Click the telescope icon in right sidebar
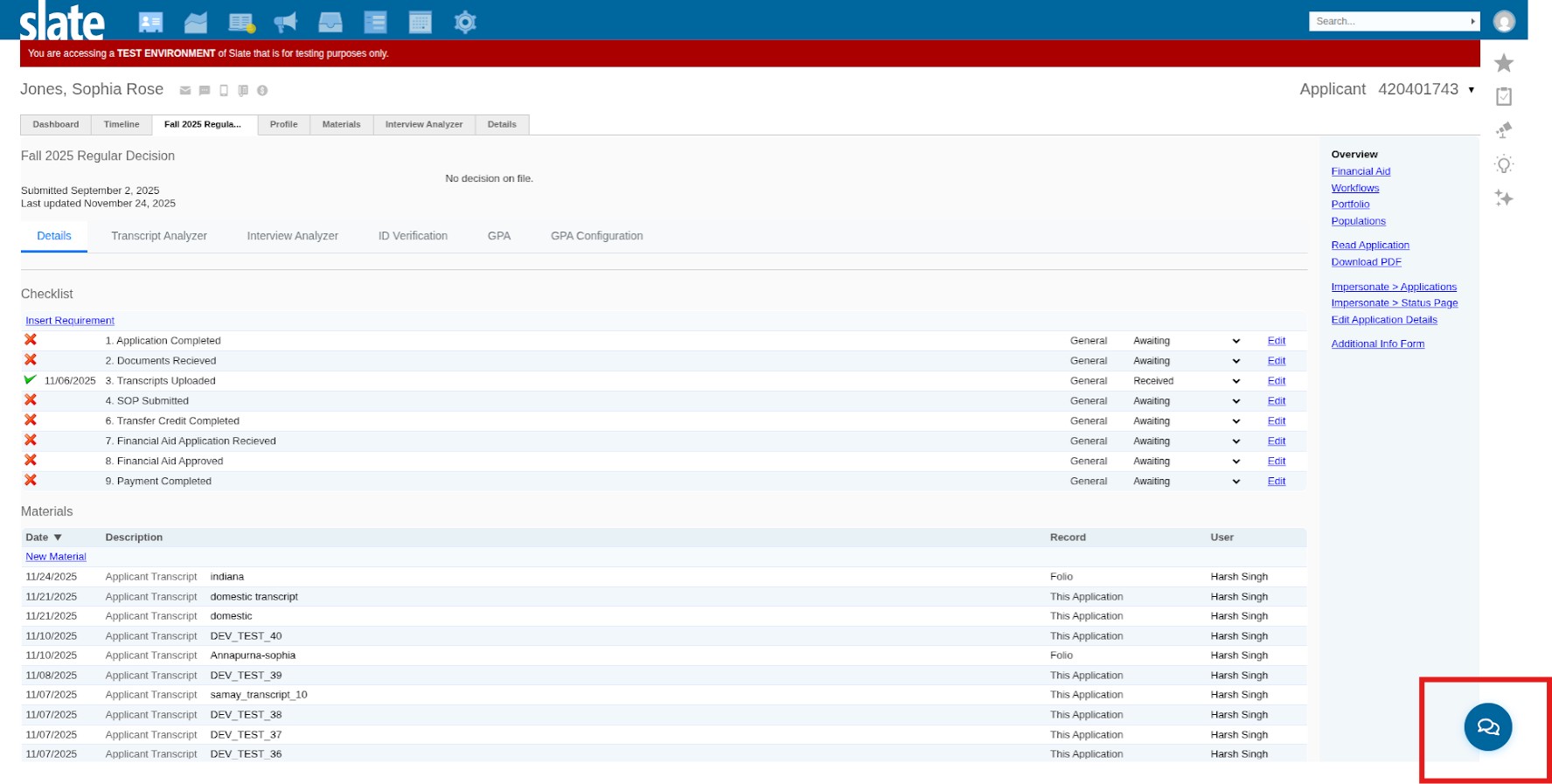The width and height of the screenshot is (1552, 784). coord(1503,130)
